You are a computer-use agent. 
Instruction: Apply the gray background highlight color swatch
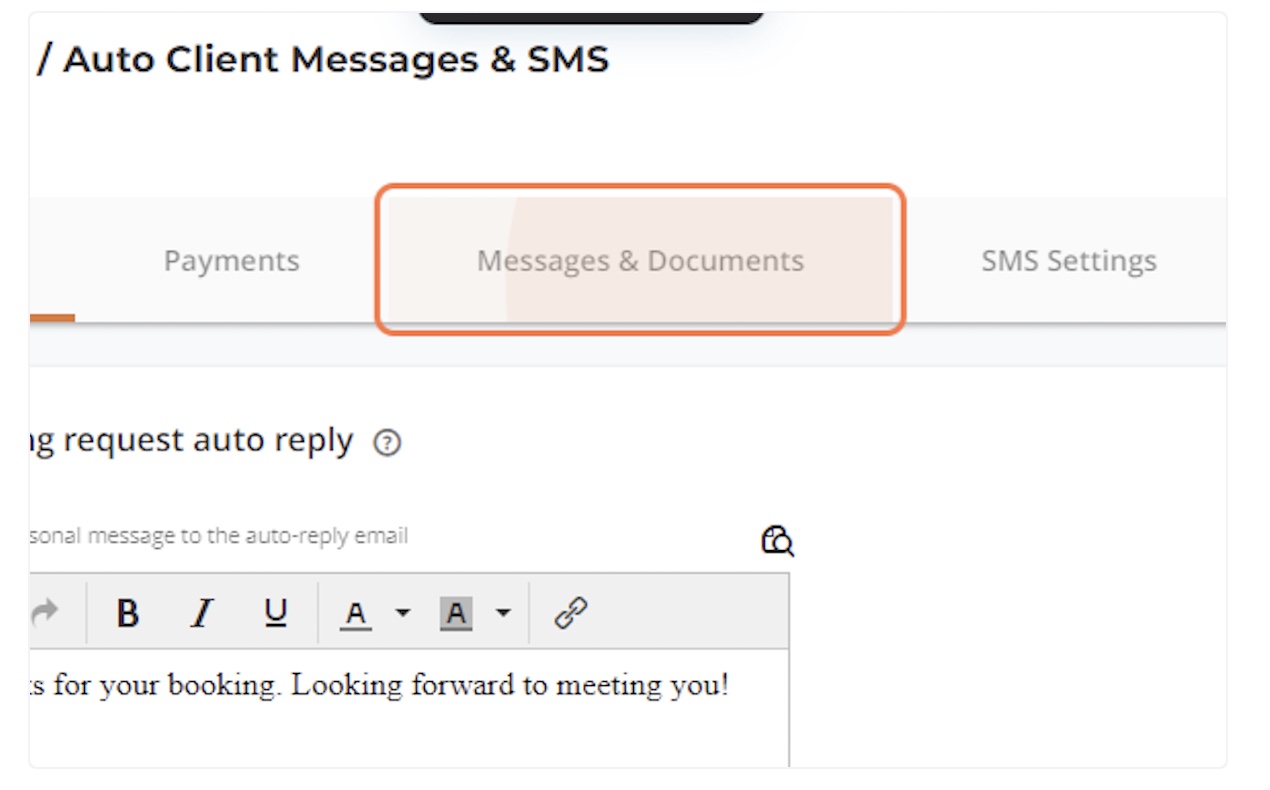tap(456, 612)
